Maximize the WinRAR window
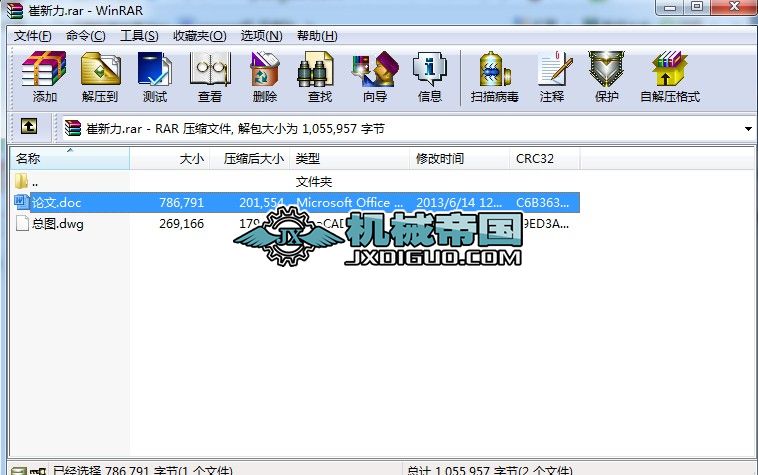The height and width of the screenshot is (475, 758). point(697,7)
